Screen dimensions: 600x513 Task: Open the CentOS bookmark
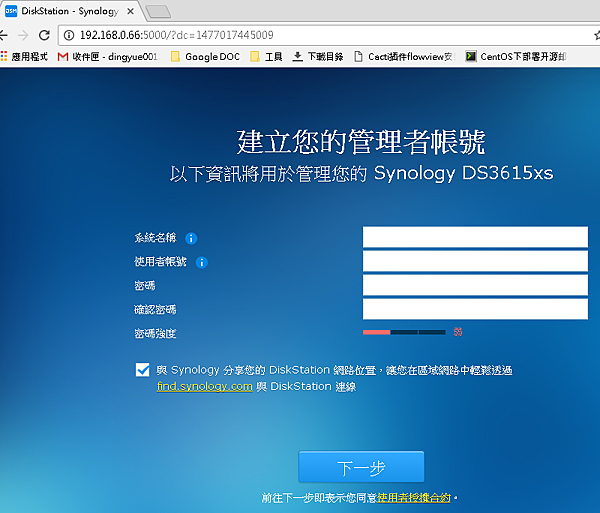point(516,57)
